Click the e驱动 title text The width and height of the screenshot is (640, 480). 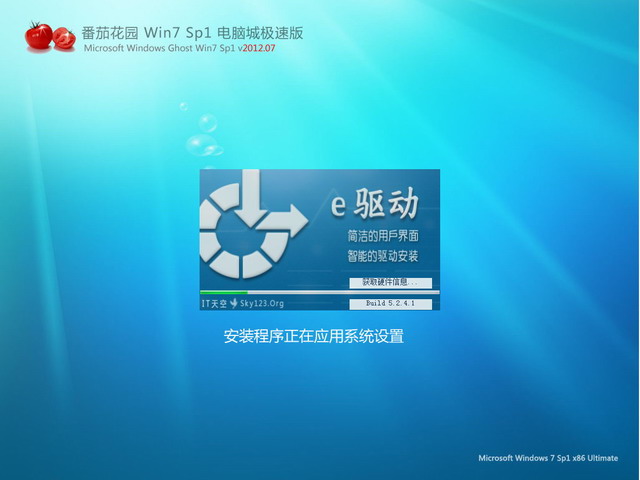pyautogui.click(x=374, y=204)
